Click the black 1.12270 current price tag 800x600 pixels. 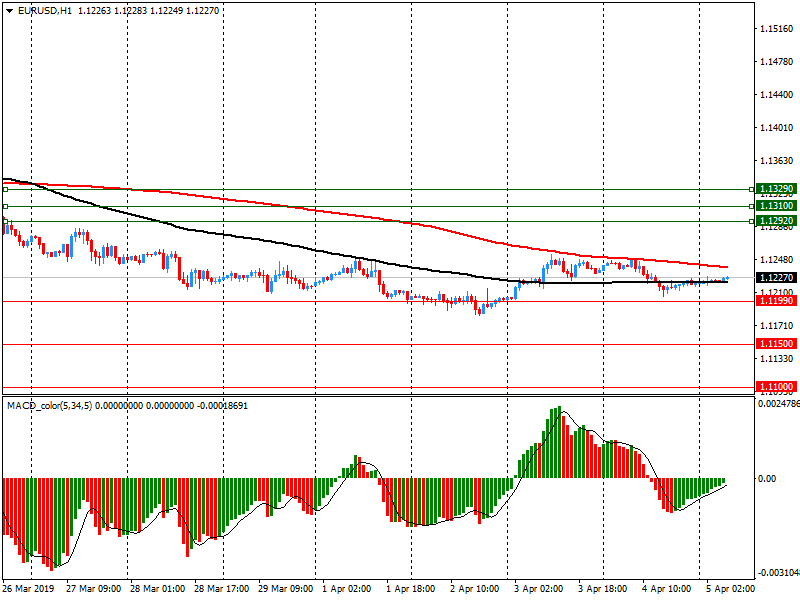pos(774,277)
